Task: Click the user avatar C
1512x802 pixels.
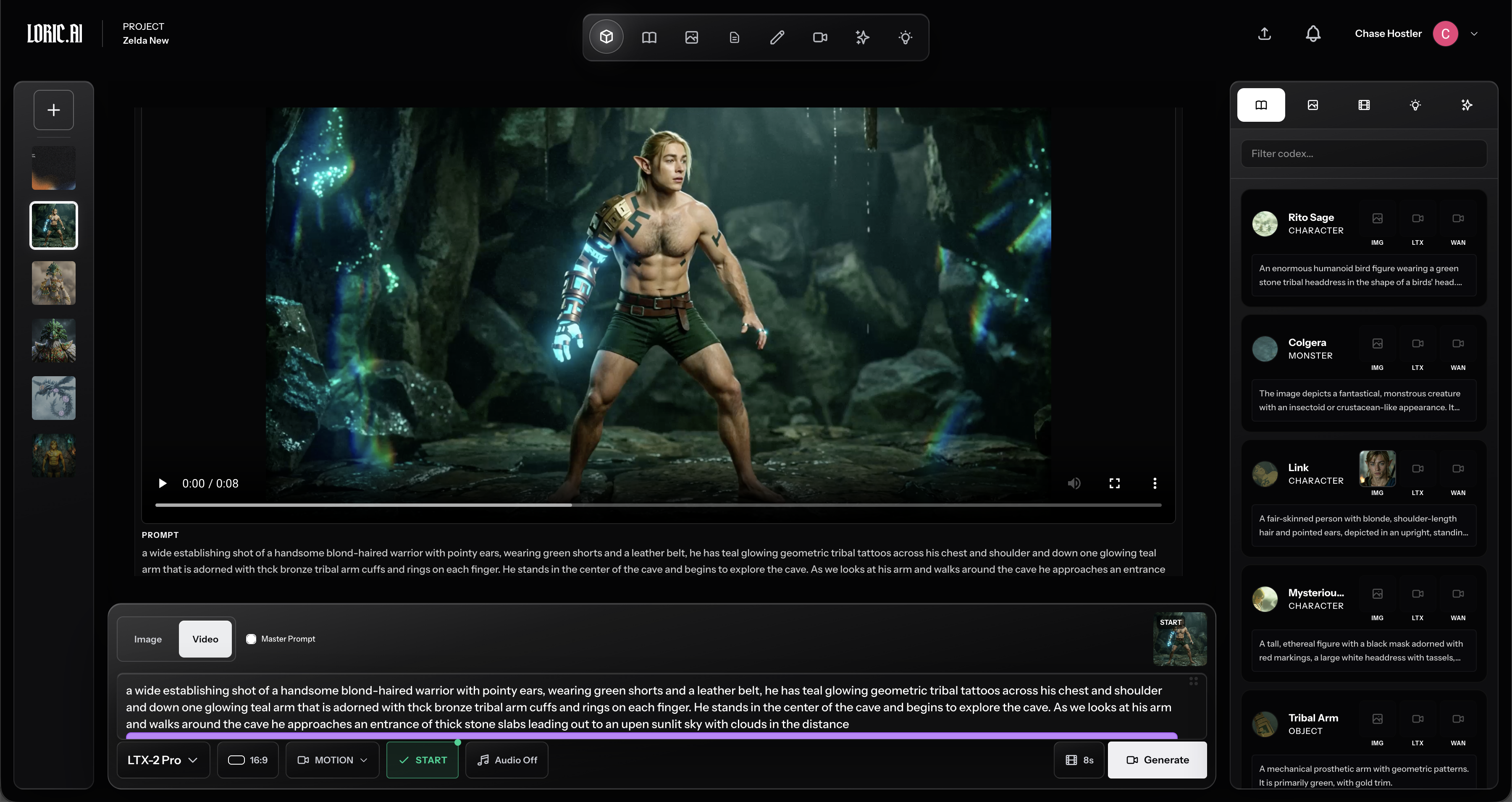Action: coord(1445,34)
